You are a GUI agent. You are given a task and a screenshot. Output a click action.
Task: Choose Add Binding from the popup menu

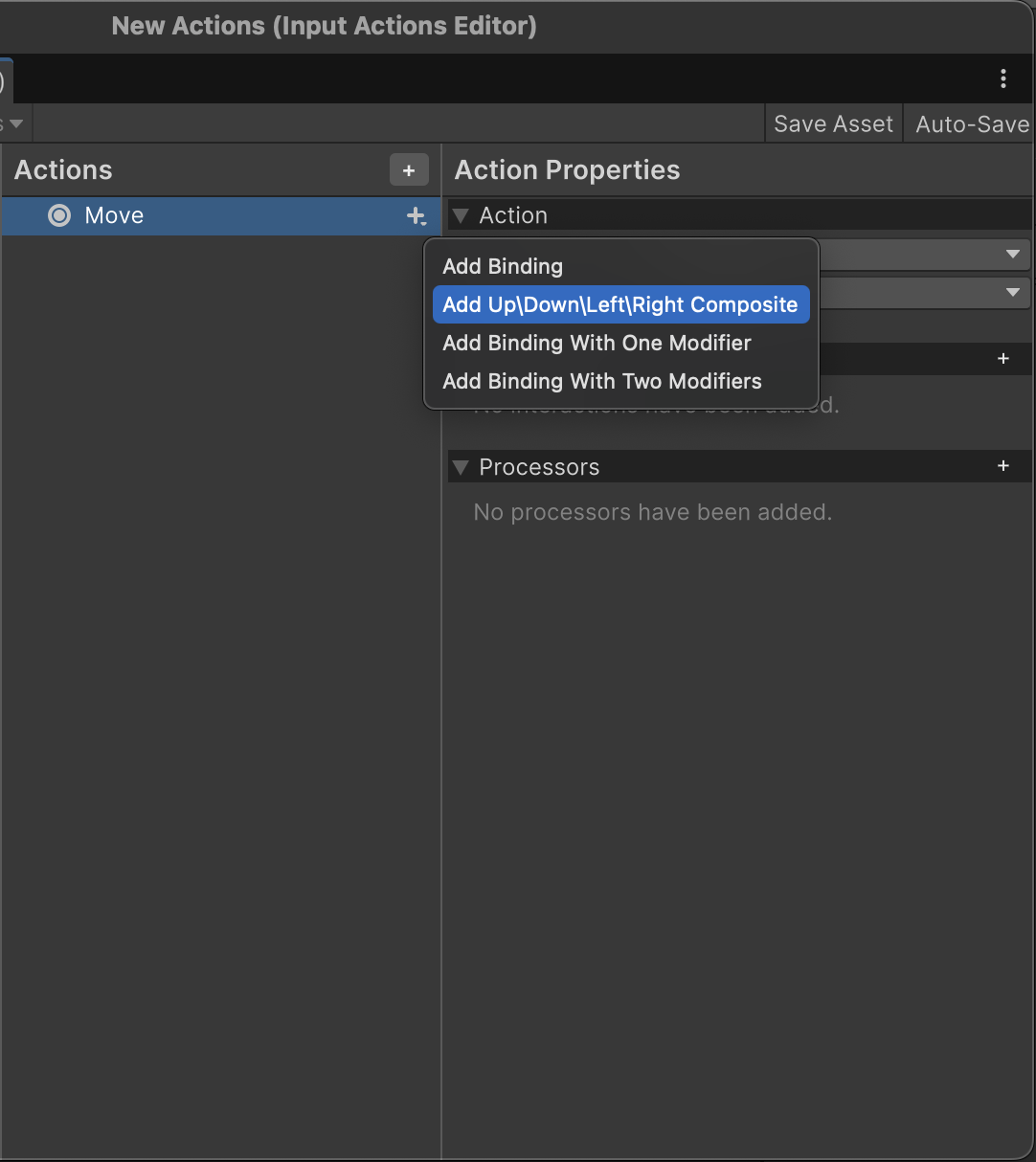tap(503, 267)
